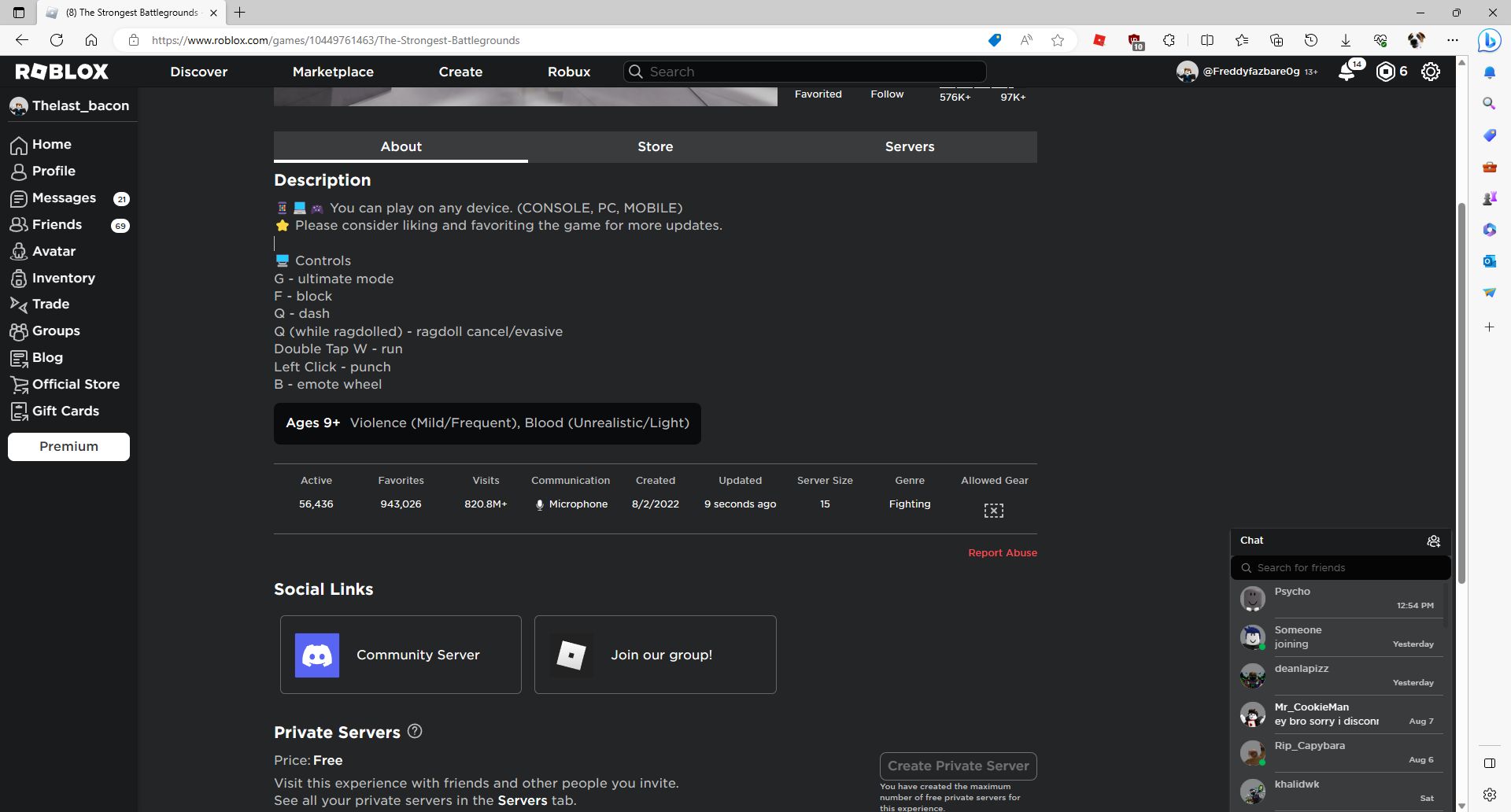1511x812 pixels.
Task: Open @Freddyfazbare0g account link
Action: pyautogui.click(x=1247, y=72)
